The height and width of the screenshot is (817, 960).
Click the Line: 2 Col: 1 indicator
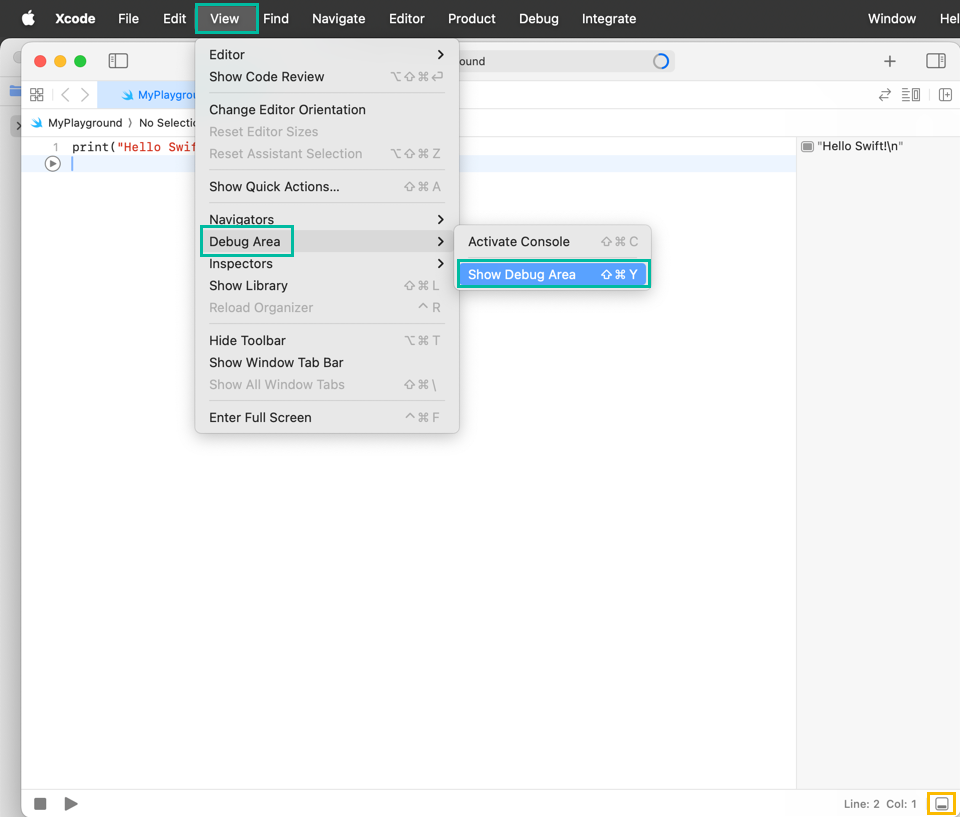click(880, 804)
